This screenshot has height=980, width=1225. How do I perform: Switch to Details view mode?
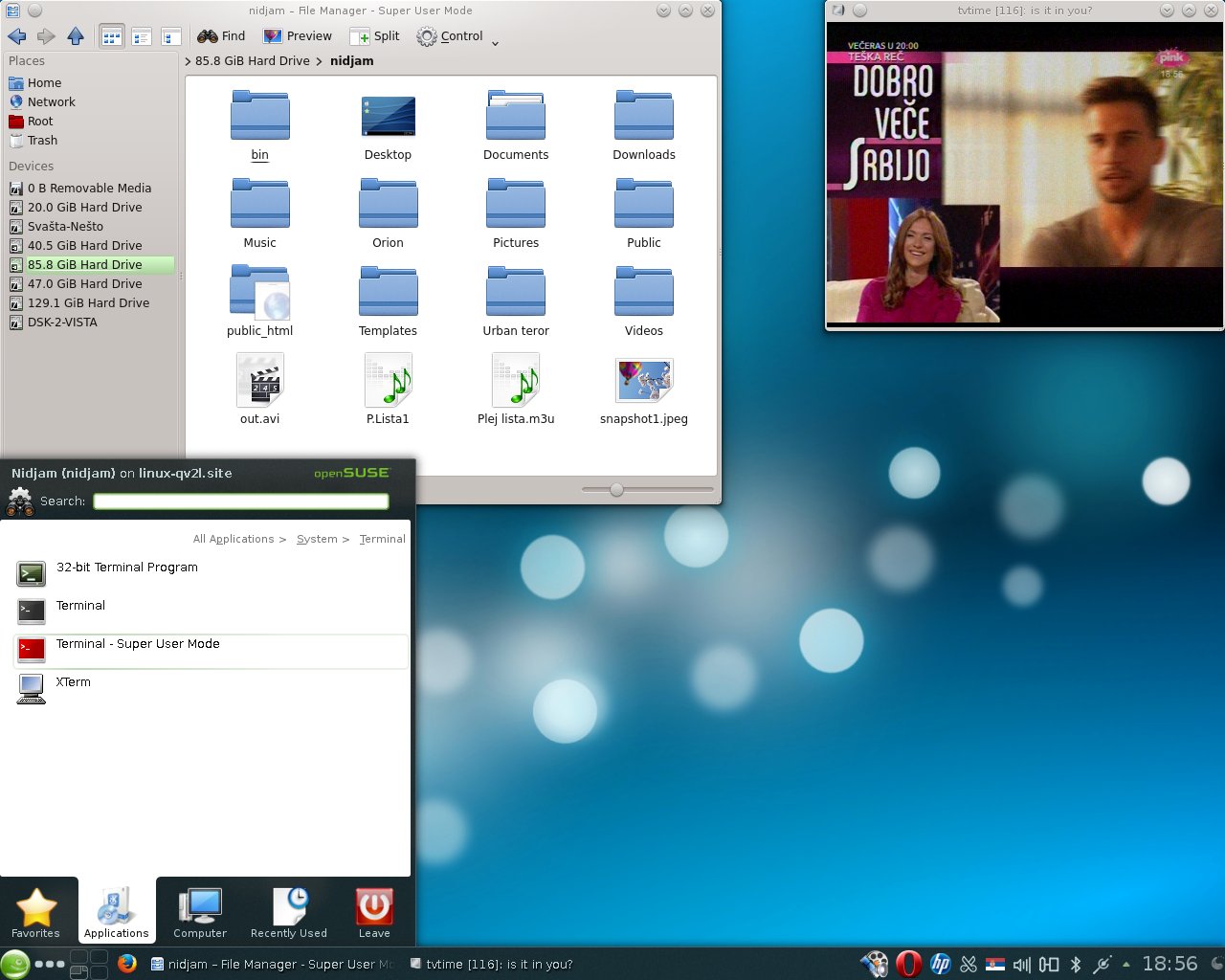(171, 36)
